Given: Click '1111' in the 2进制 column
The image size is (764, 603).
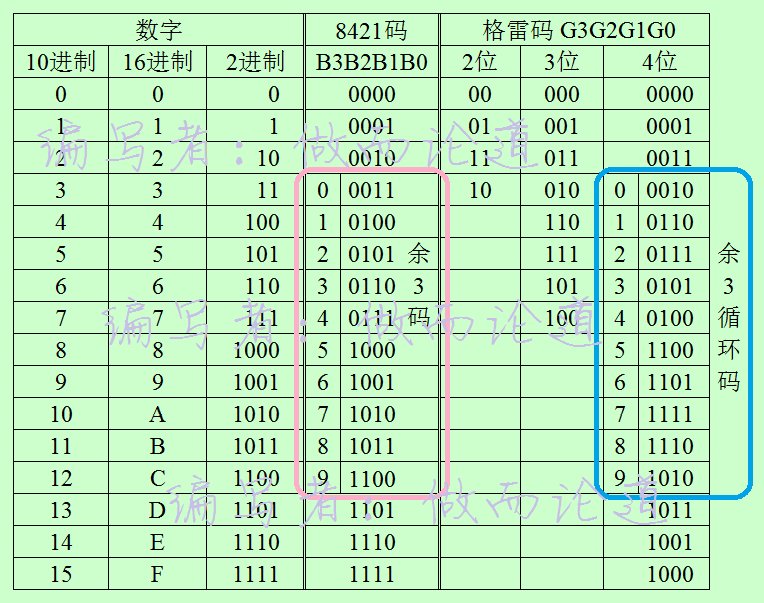Looking at the screenshot, I should (x=256, y=574).
